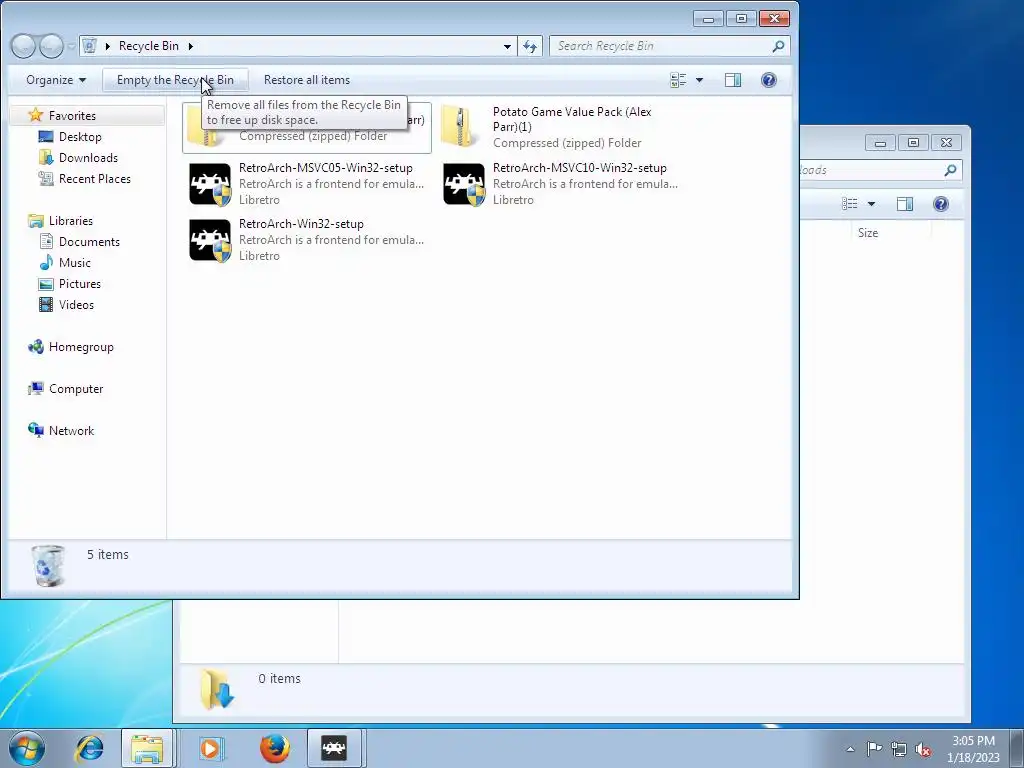Toggle the preview pane icon in Recycle Bin
Screen dimensions: 1024x768
tap(733, 80)
